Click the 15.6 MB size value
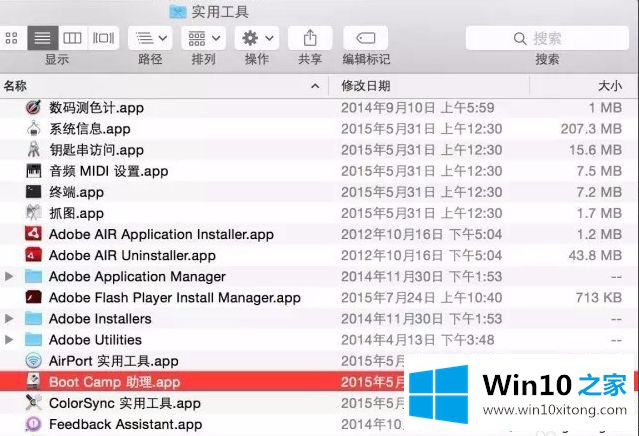This screenshot has height=436, width=639. point(595,150)
